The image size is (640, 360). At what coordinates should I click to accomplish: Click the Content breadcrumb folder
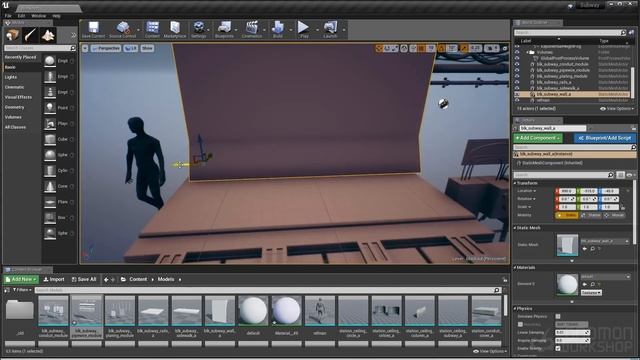coord(138,279)
